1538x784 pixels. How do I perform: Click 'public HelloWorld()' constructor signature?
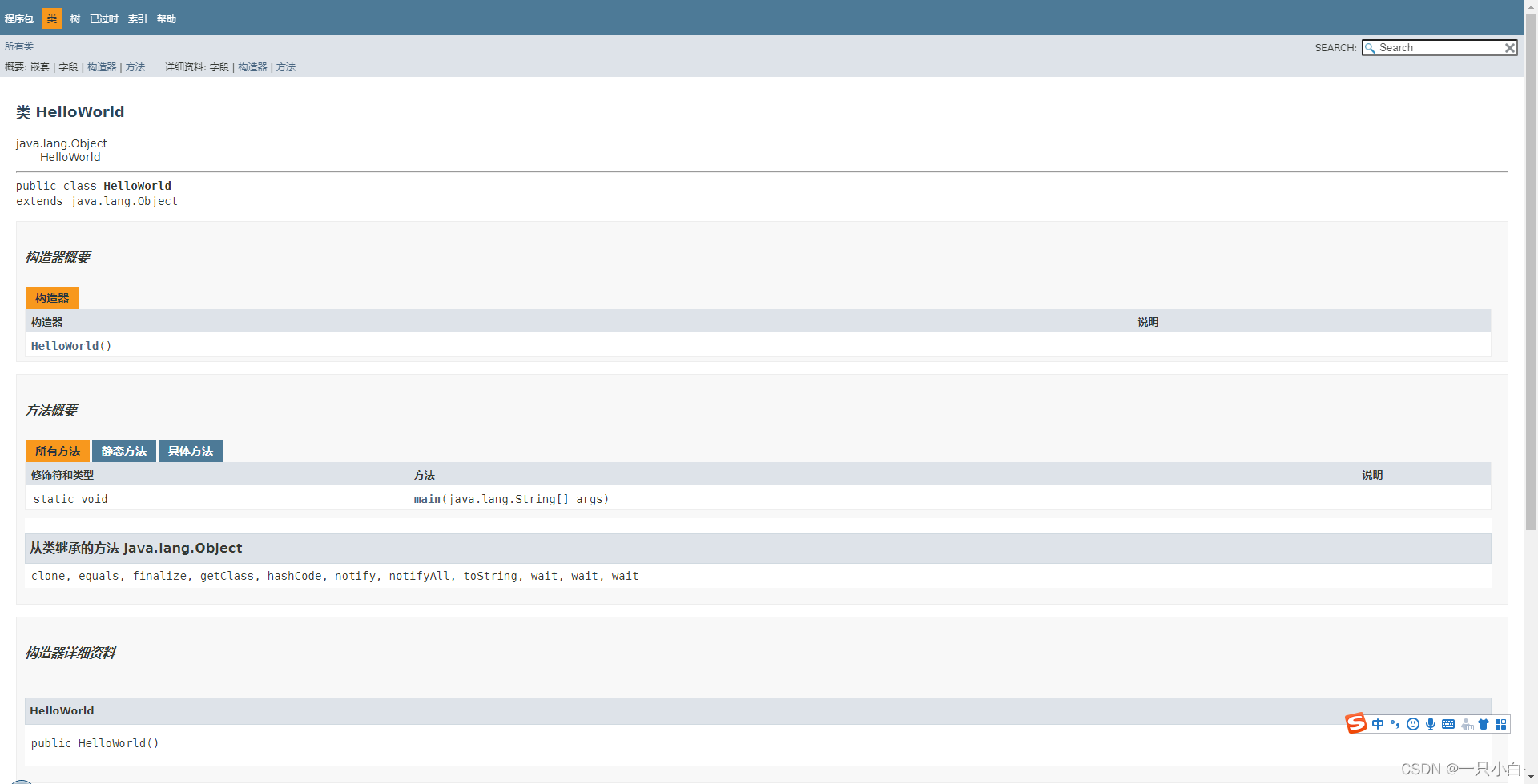pyautogui.click(x=95, y=743)
